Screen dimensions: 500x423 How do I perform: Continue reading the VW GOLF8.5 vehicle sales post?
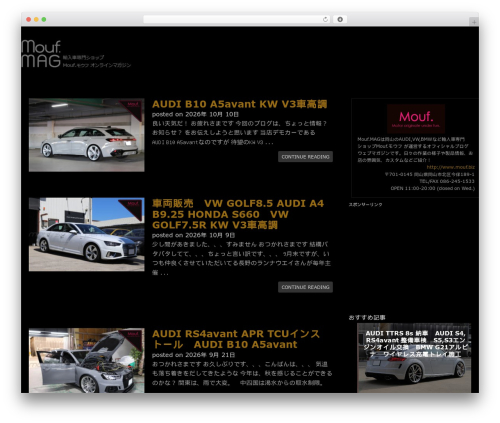click(305, 287)
